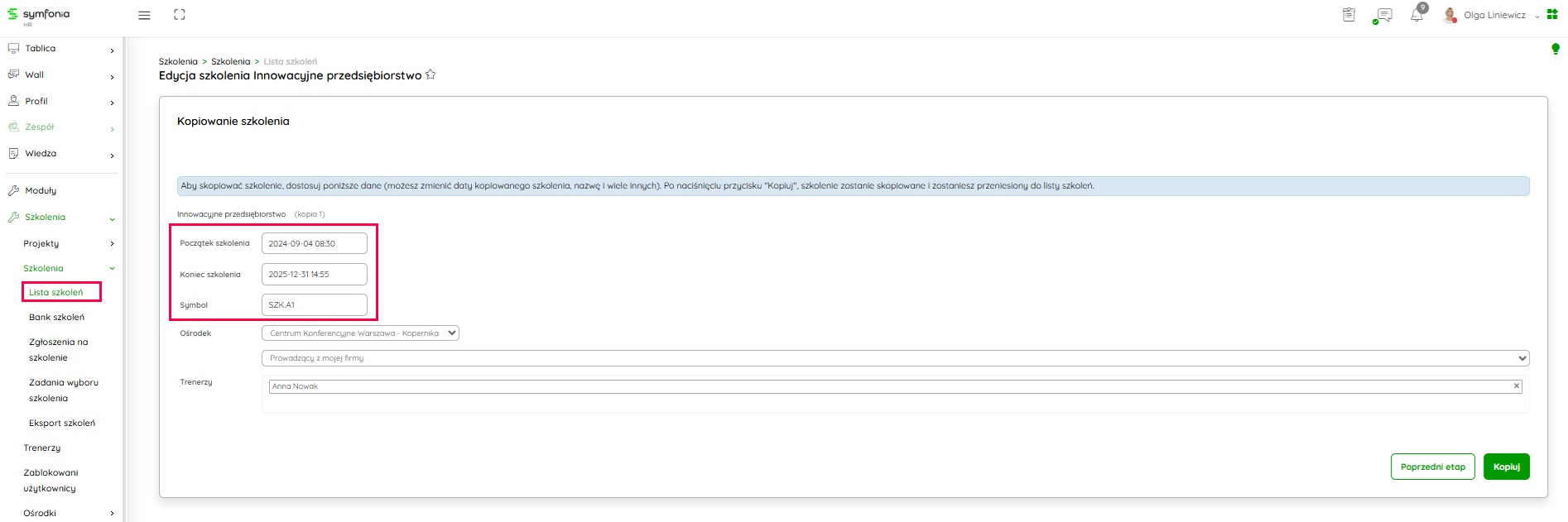Open Bank szkoleń in sidebar
1568x522 pixels.
tap(56, 318)
